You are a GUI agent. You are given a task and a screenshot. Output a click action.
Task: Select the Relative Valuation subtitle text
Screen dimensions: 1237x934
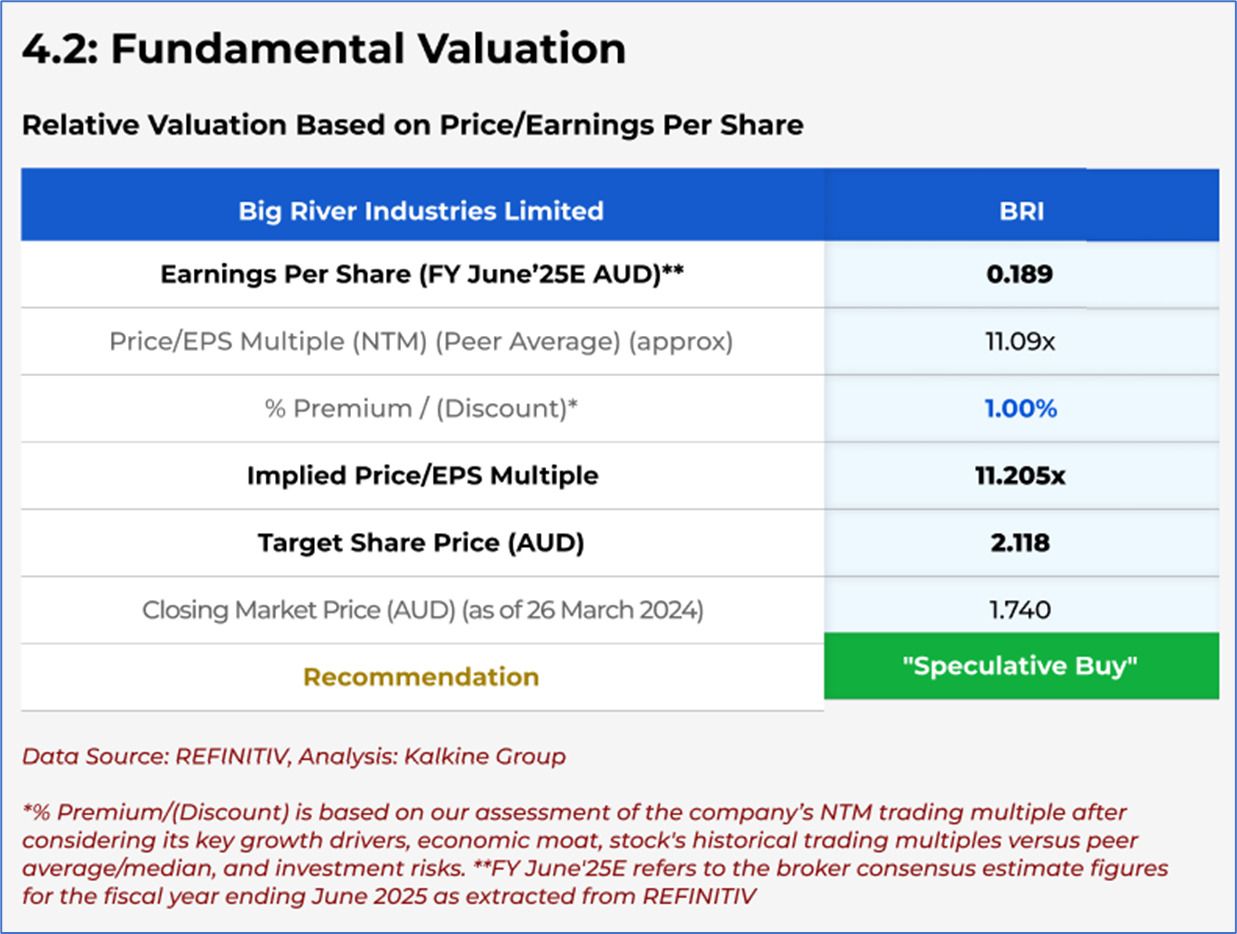412,125
